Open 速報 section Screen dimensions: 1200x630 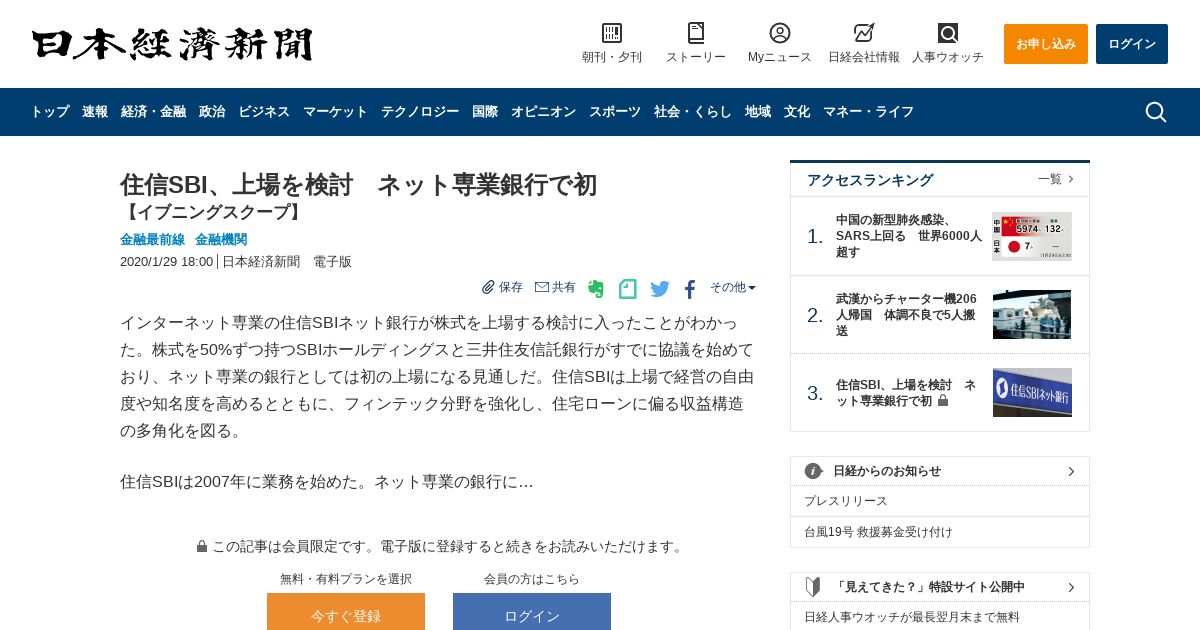coord(95,112)
